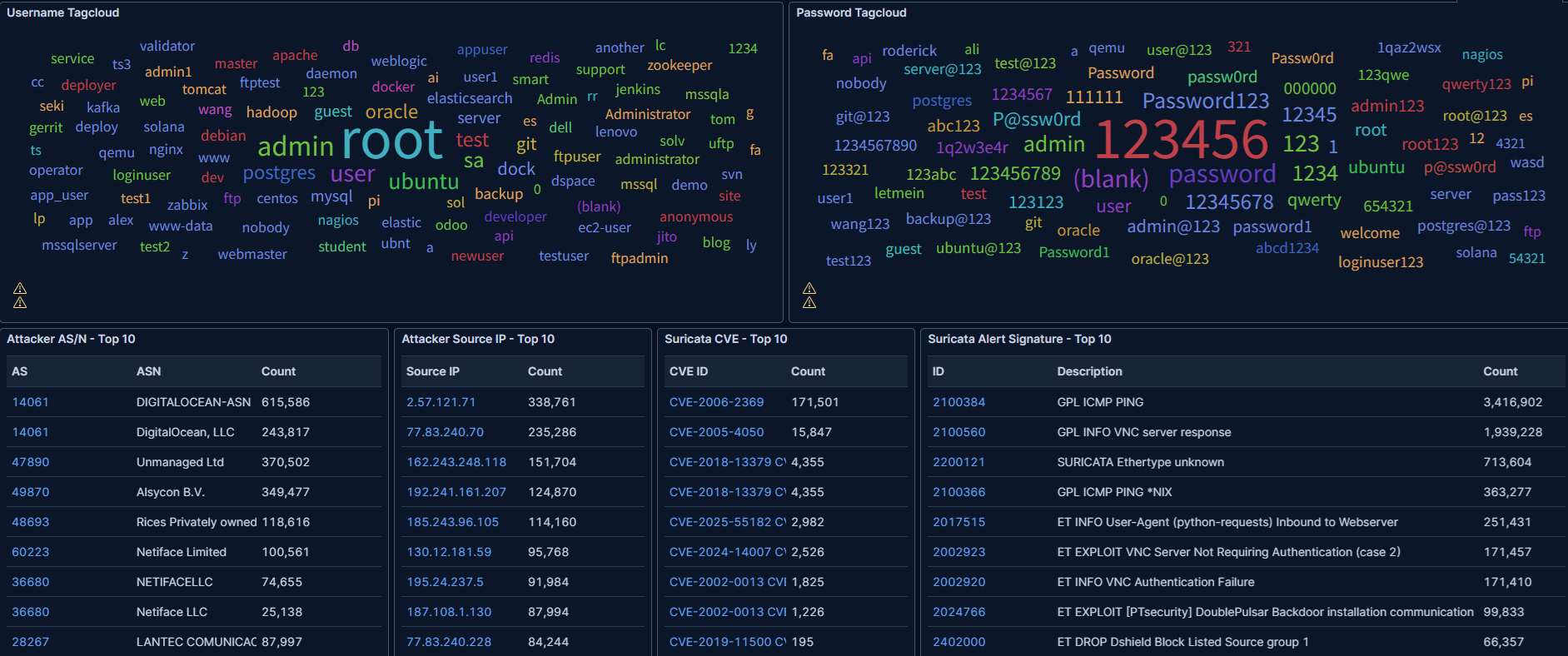
Task: Sort Attacker Source IP table by Count
Action: (x=545, y=371)
